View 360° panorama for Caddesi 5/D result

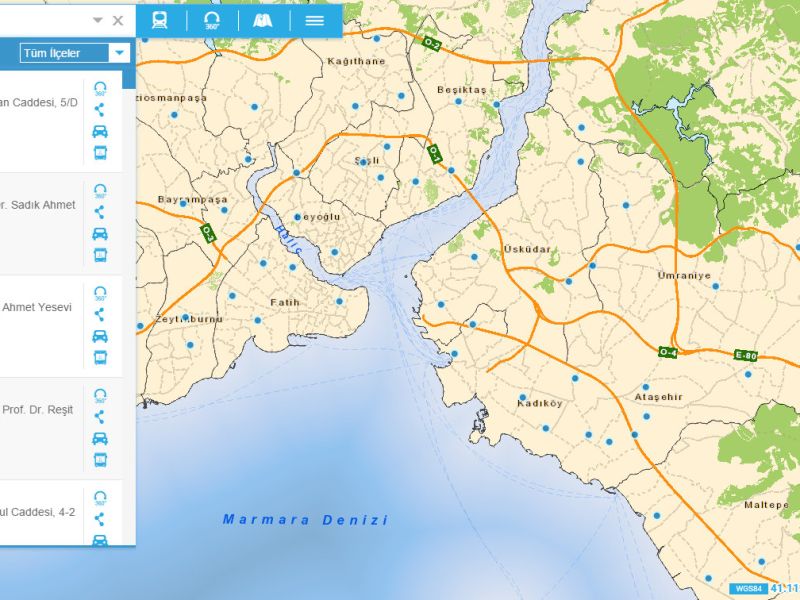point(100,89)
